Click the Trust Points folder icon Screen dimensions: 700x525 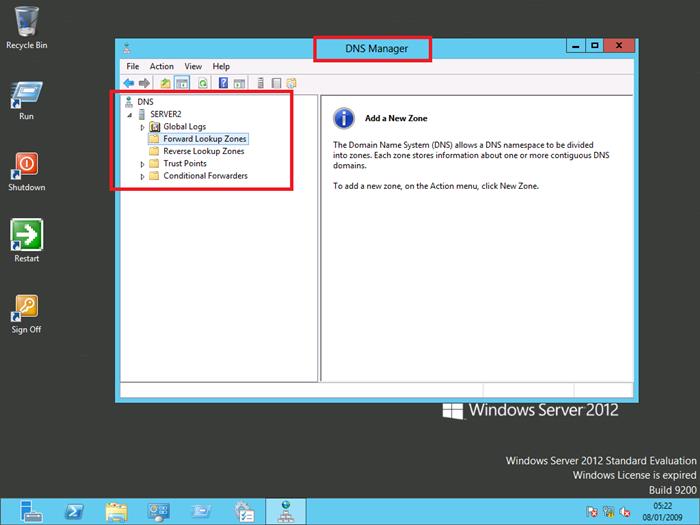154,163
